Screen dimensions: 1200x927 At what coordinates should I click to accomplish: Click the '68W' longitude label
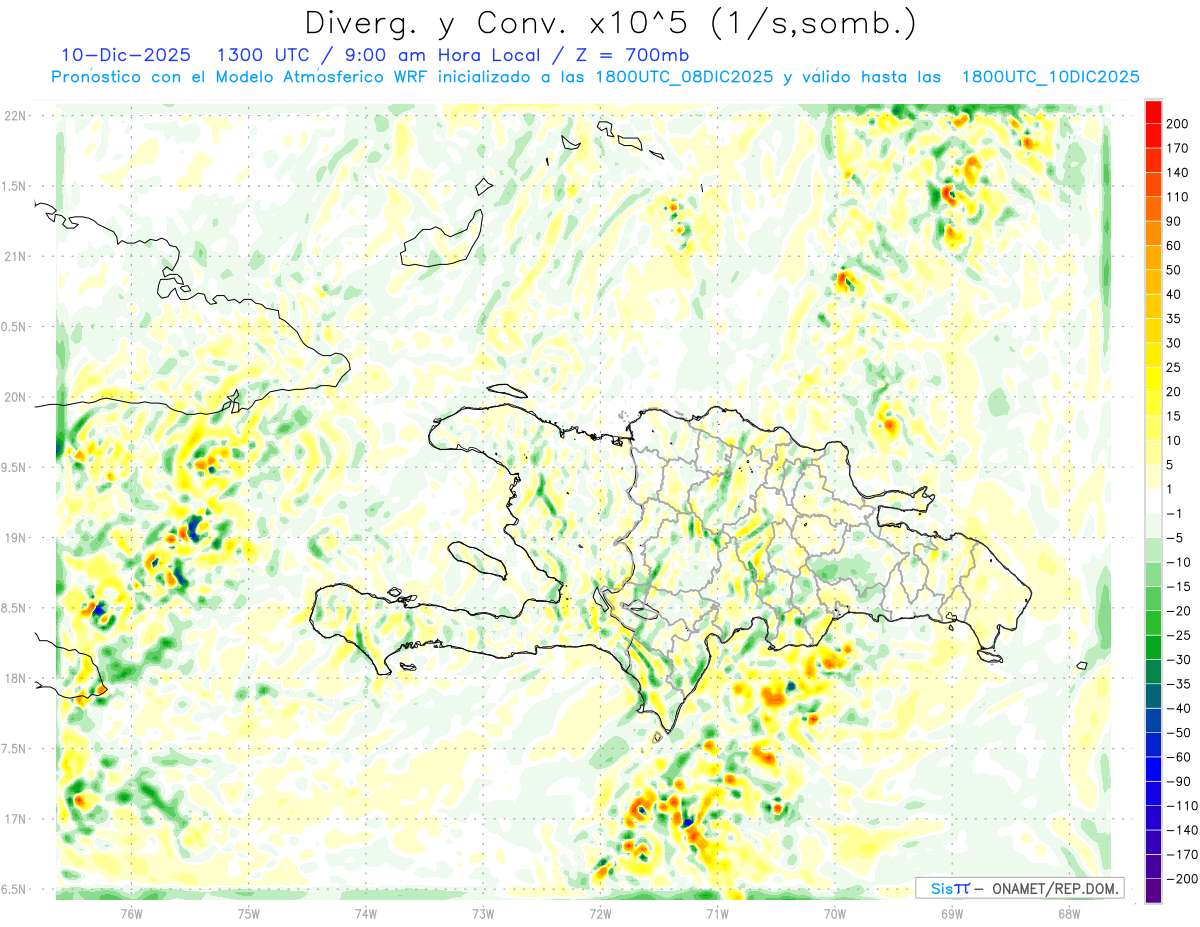click(1069, 912)
